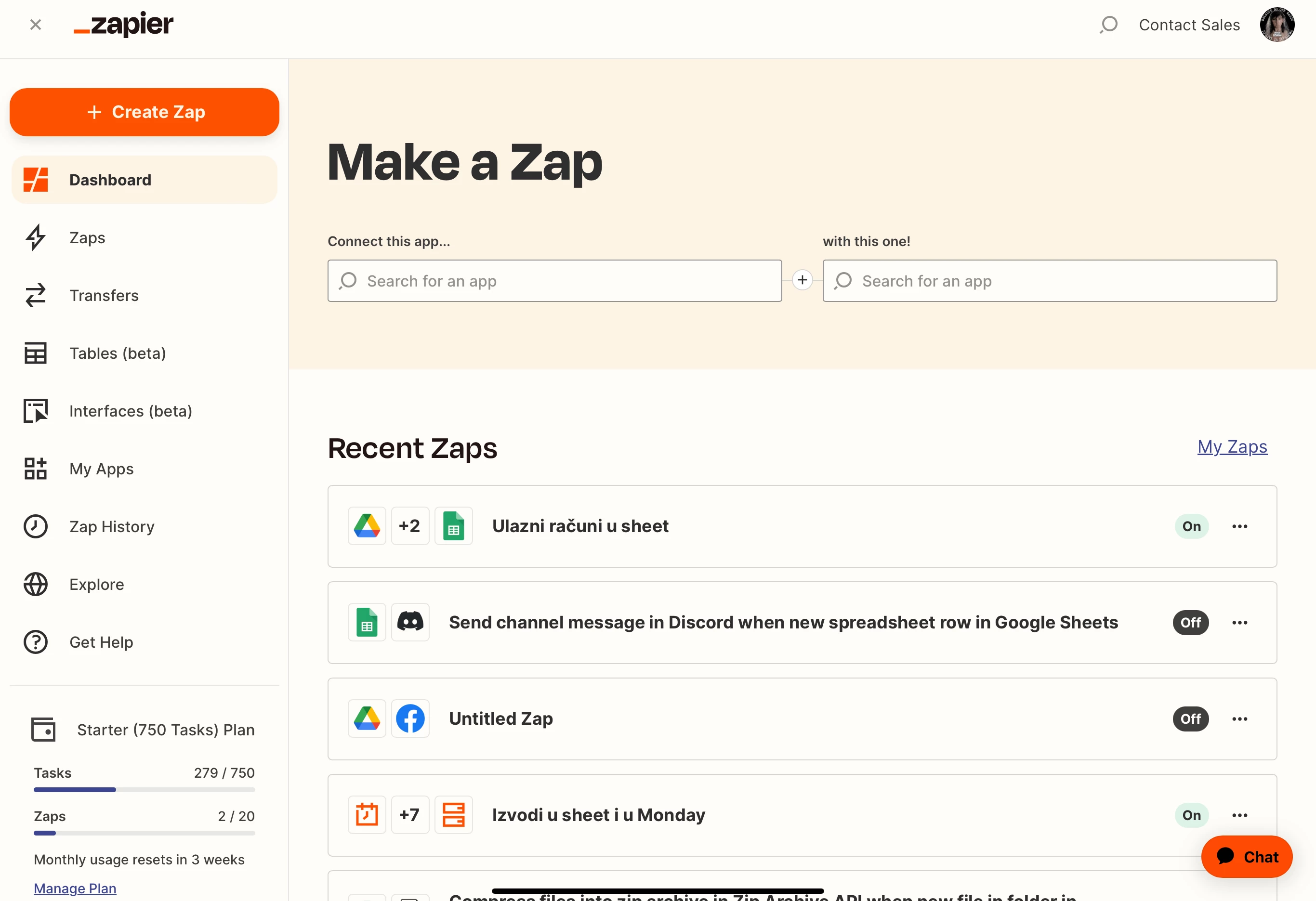
Task: Open three-dot menu for Untitled Zap
Action: pyautogui.click(x=1239, y=719)
